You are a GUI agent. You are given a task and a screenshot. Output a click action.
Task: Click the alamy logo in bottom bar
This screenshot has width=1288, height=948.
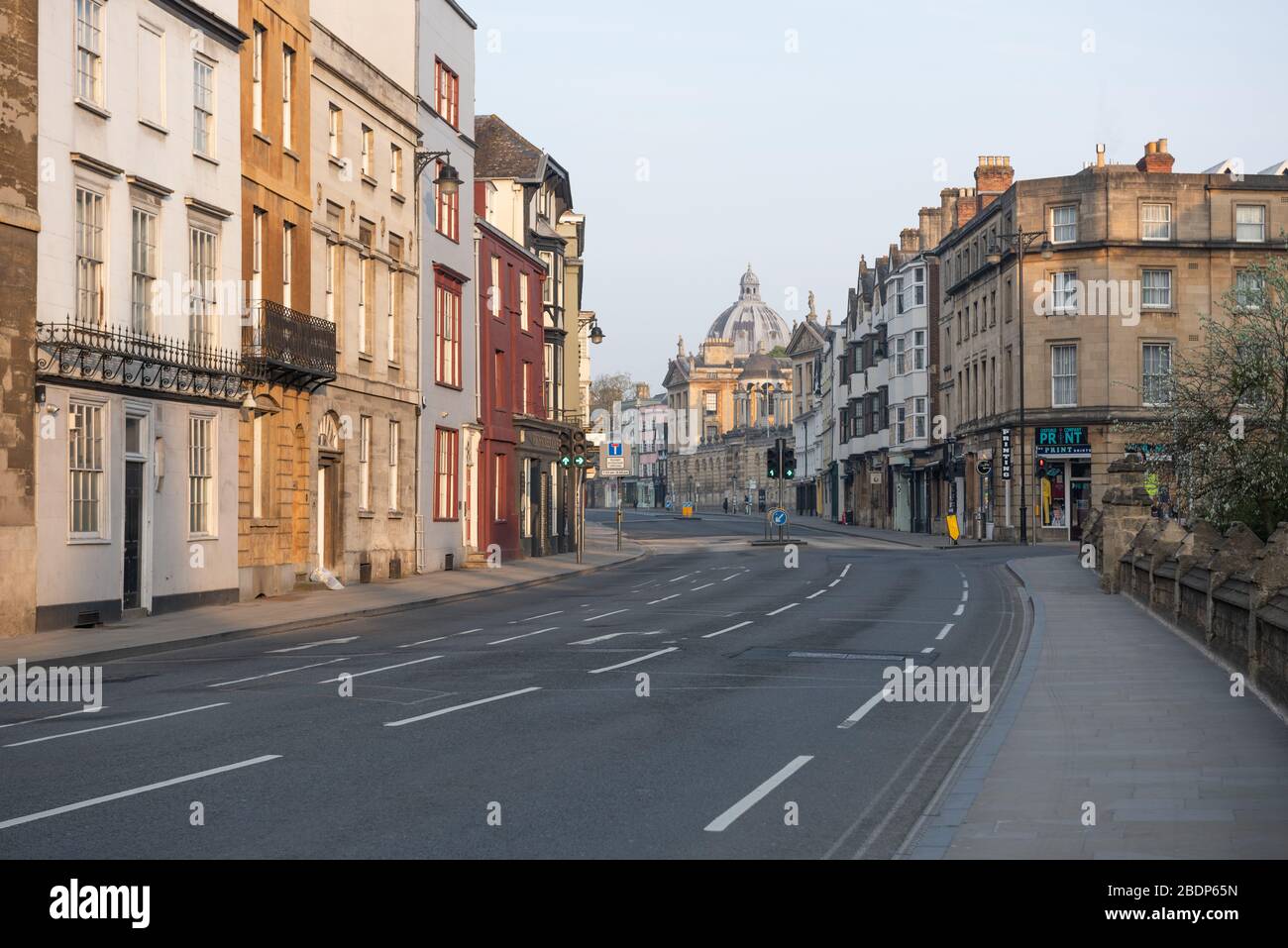[x=100, y=903]
